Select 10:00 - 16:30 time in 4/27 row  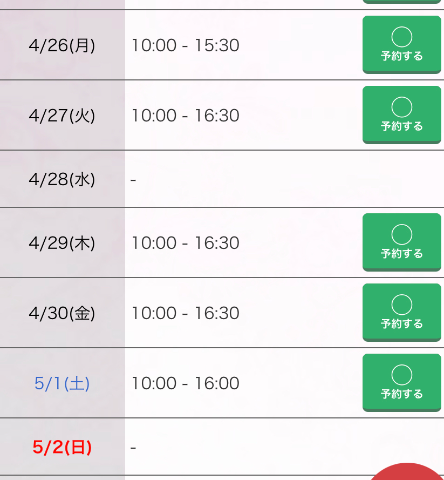click(185, 116)
